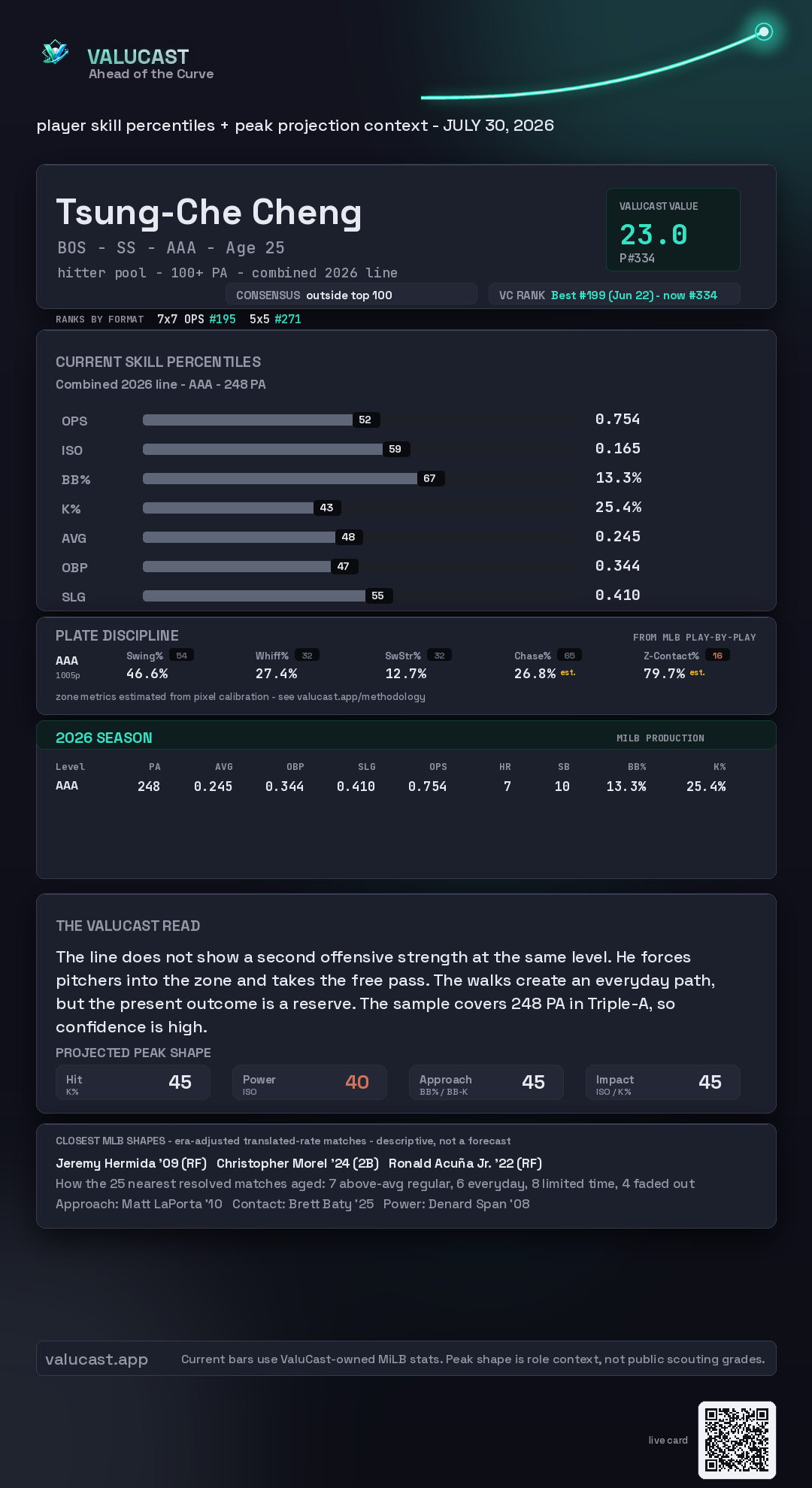Open the ValuCast Value 23.0 box
Screen dimensions: 812x1488
coord(673,229)
